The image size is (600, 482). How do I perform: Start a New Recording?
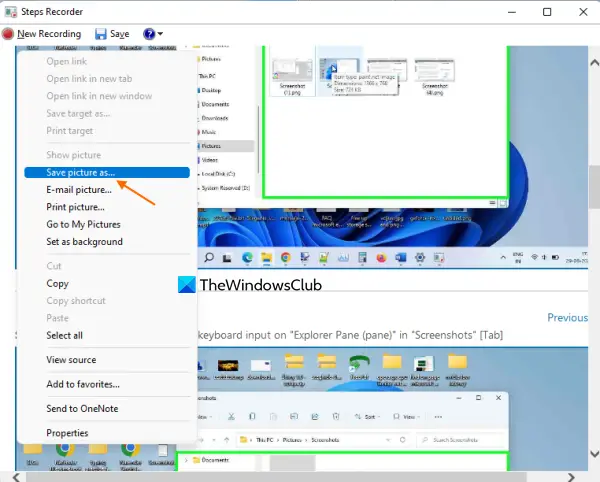42,34
